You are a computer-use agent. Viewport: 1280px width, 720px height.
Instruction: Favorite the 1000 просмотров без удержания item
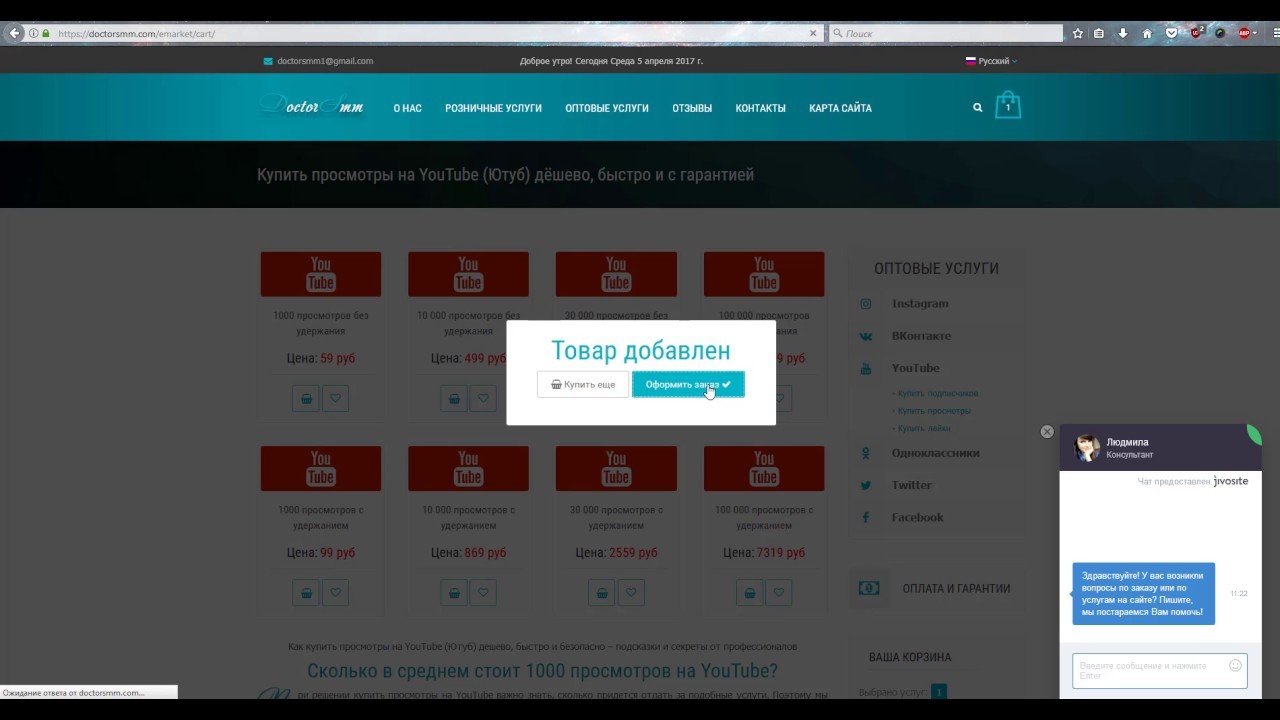pyautogui.click(x=335, y=398)
